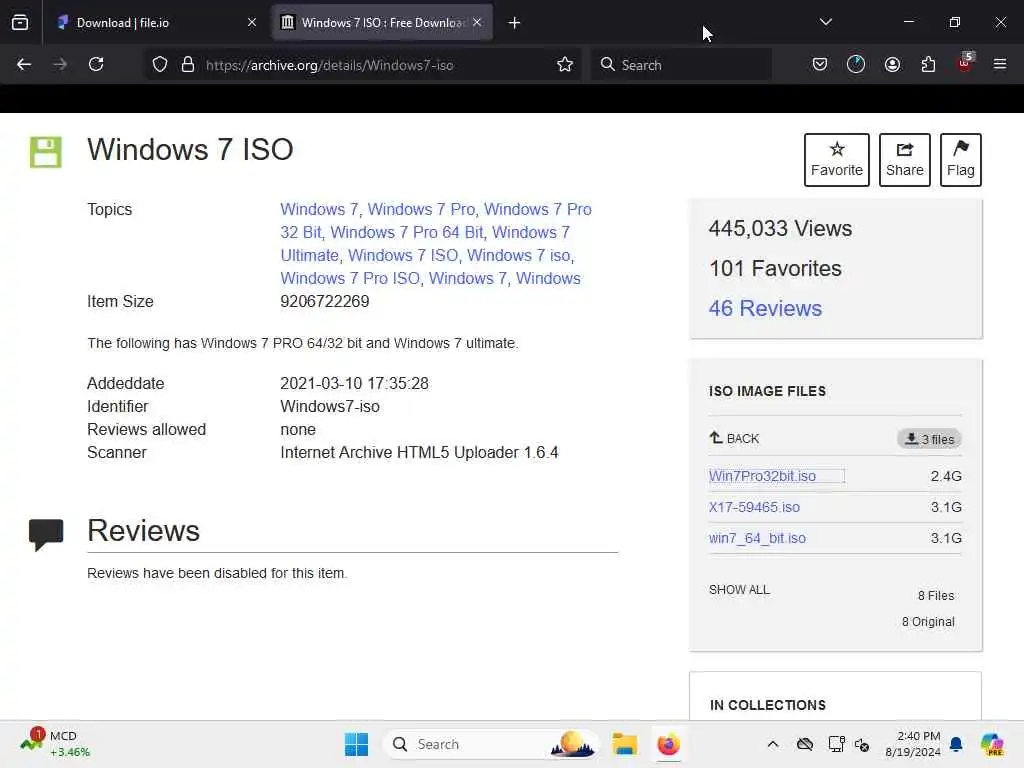Expand the list all tabs chevron
This screenshot has width=1024, height=768.
825,22
